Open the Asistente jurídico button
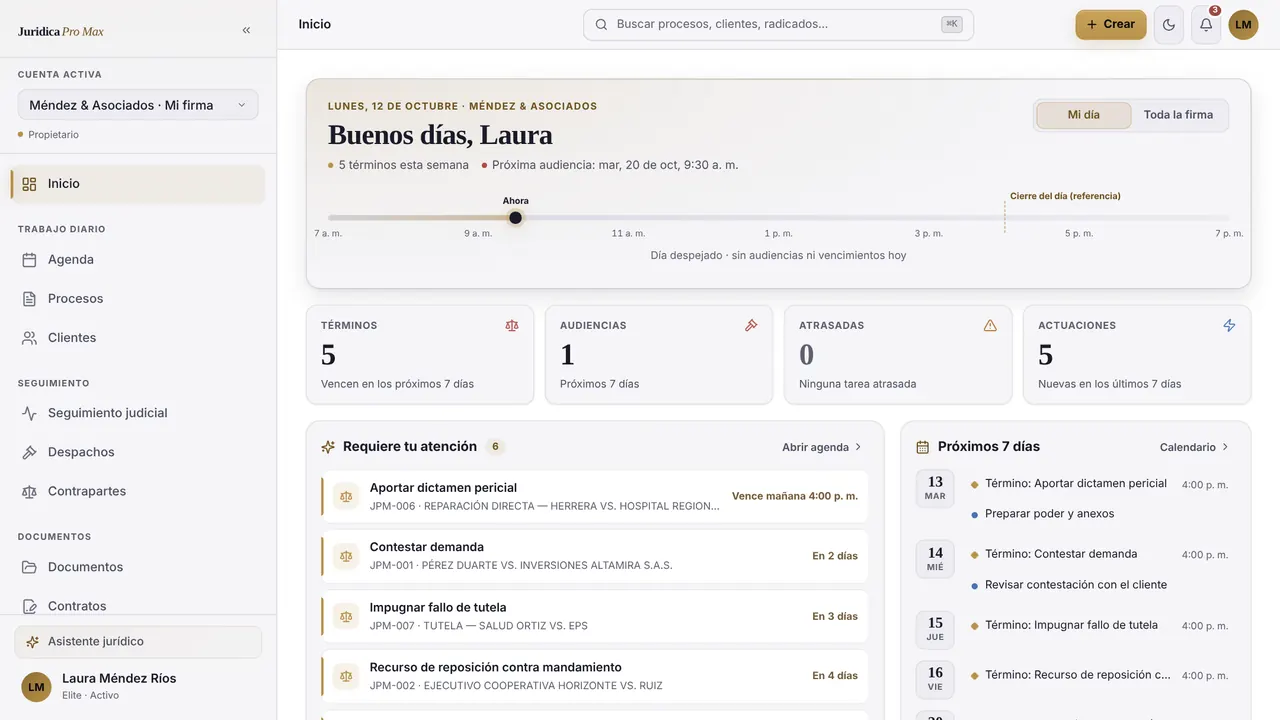The image size is (1280, 720). coord(138,642)
